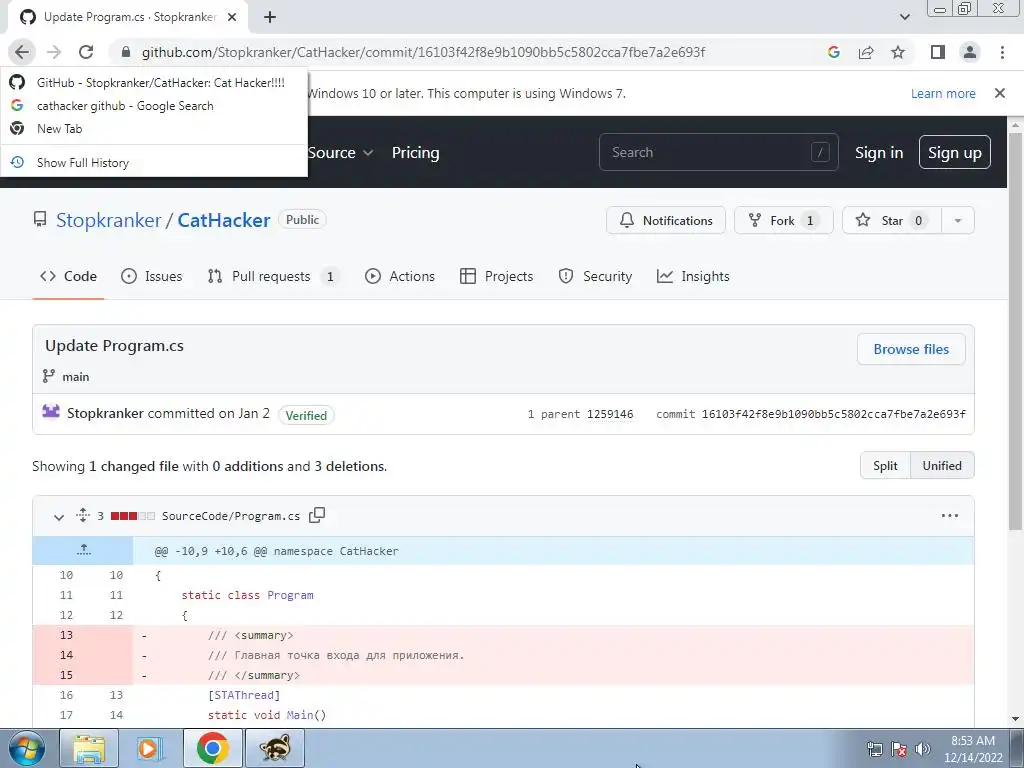Open the raccoon app in the taskbar
This screenshot has width=1024, height=768.
tap(275, 748)
